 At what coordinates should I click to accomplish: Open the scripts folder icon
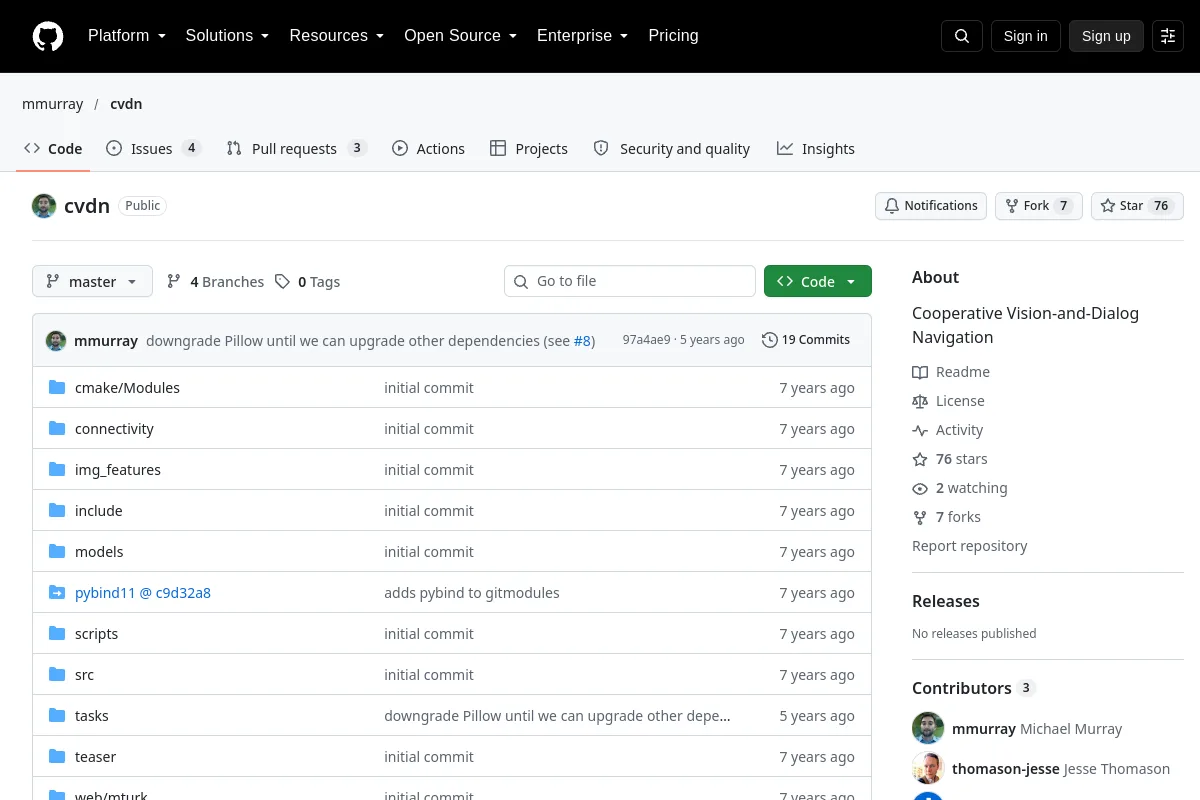(57, 634)
